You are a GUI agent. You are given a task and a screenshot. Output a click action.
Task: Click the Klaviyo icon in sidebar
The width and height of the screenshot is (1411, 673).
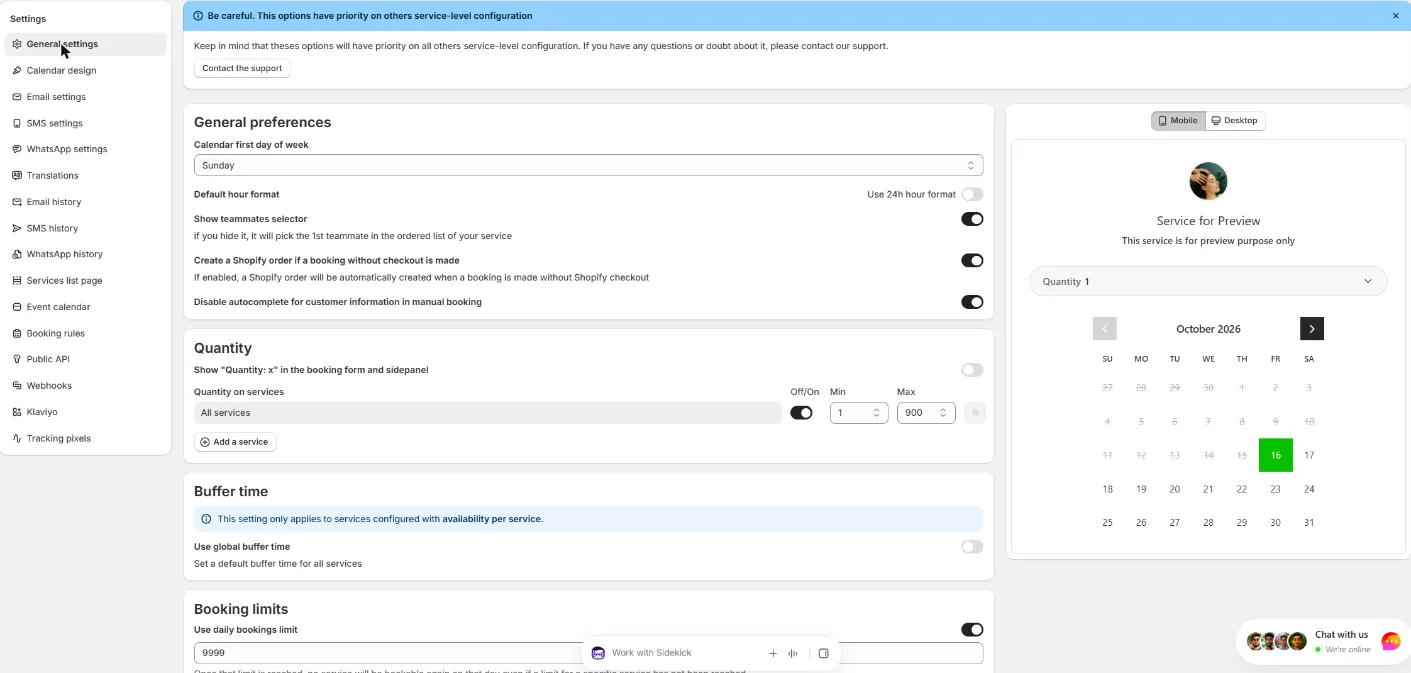pos(17,412)
